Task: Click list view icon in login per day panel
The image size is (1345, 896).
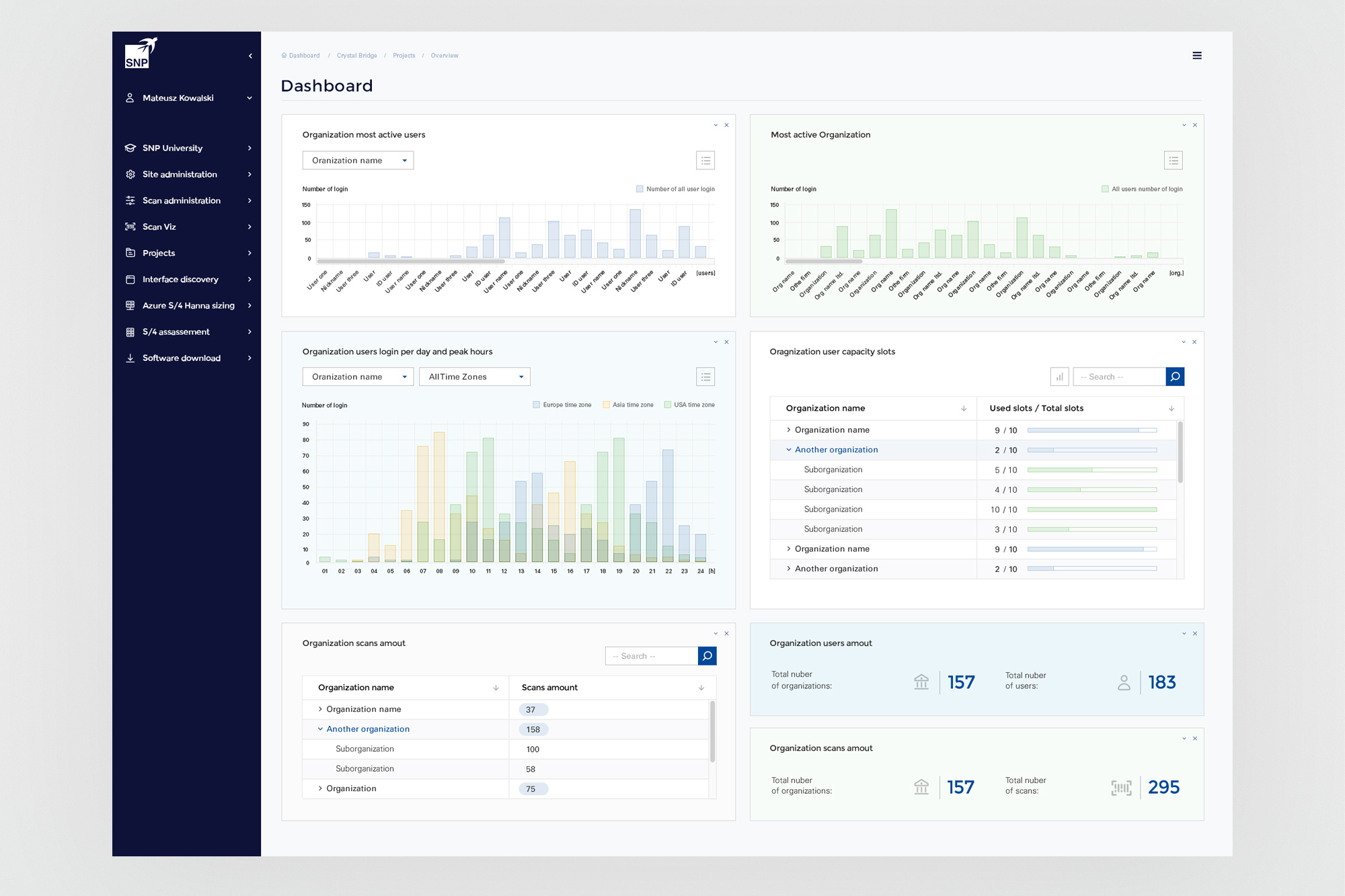Action: [x=705, y=377]
